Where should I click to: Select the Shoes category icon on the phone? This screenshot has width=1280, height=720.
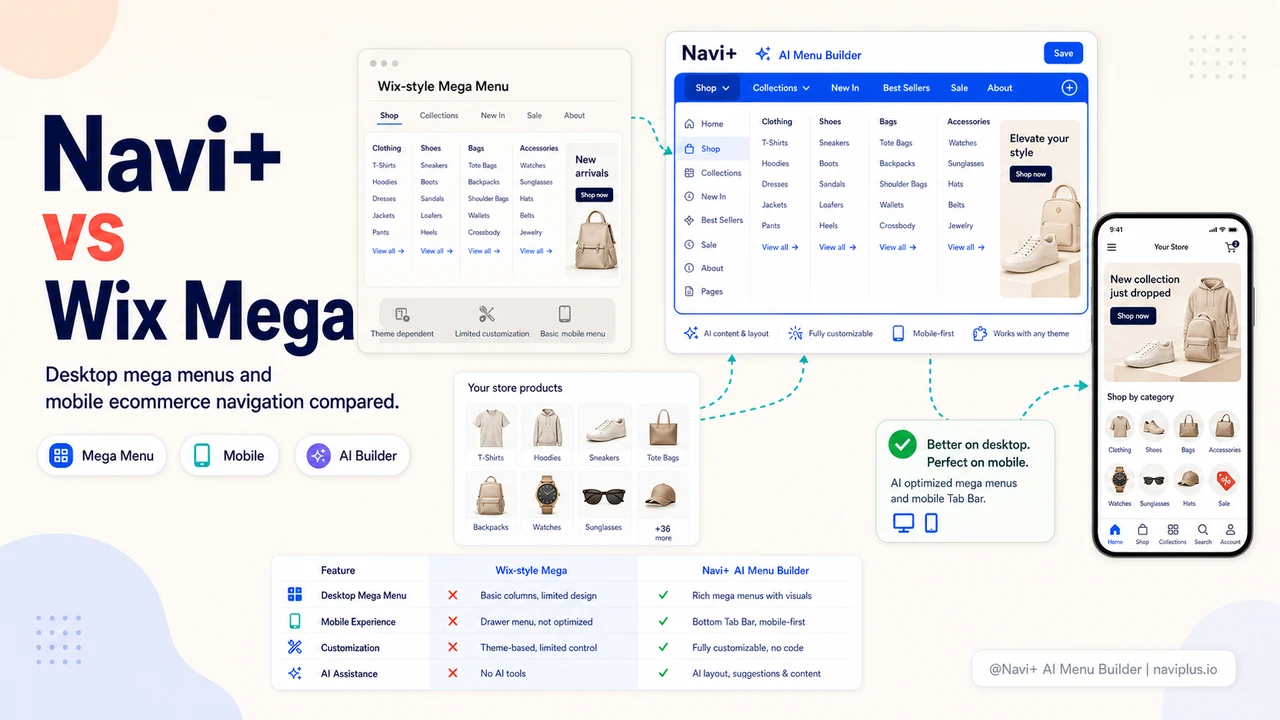[1154, 426]
